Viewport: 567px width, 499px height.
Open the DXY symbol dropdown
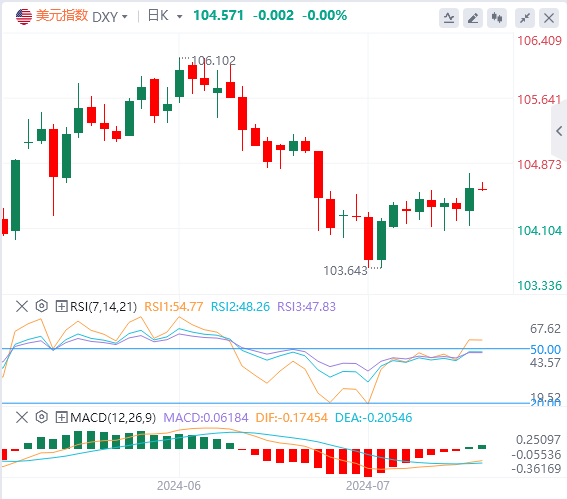click(110, 17)
